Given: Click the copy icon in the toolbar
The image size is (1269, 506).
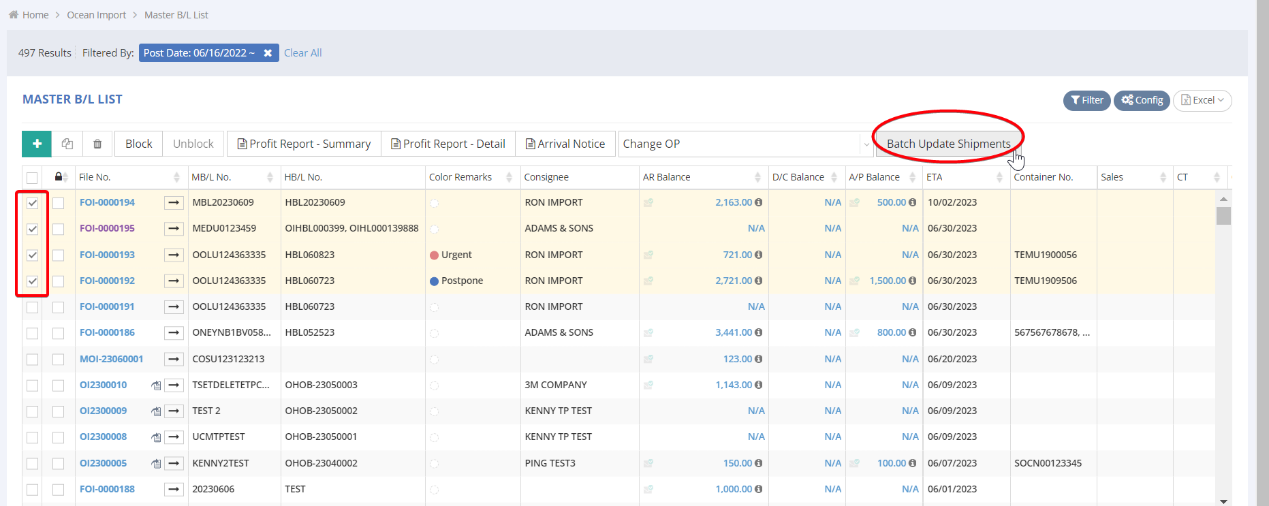Looking at the screenshot, I should [67, 144].
